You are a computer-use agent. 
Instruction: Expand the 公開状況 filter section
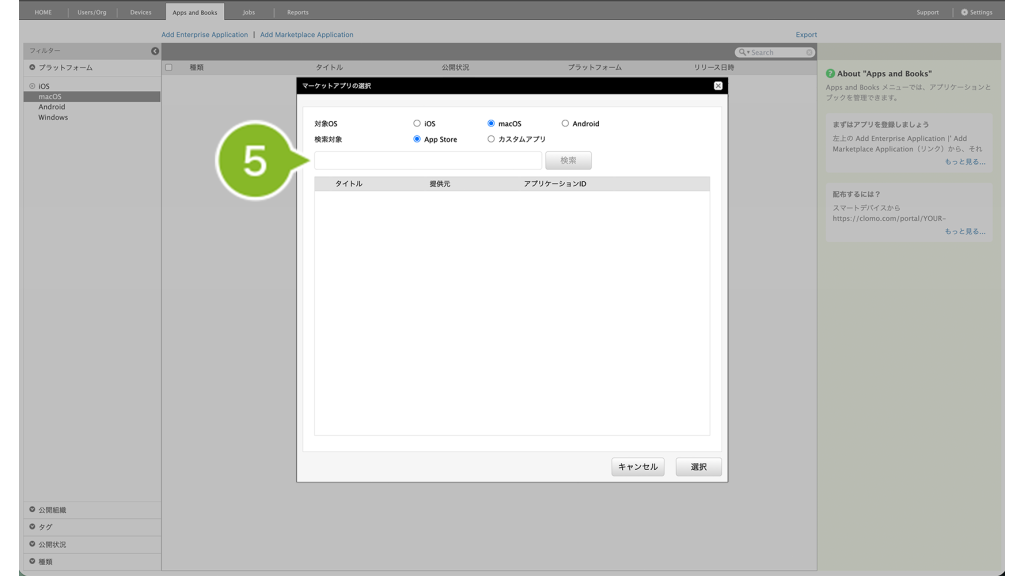32,544
